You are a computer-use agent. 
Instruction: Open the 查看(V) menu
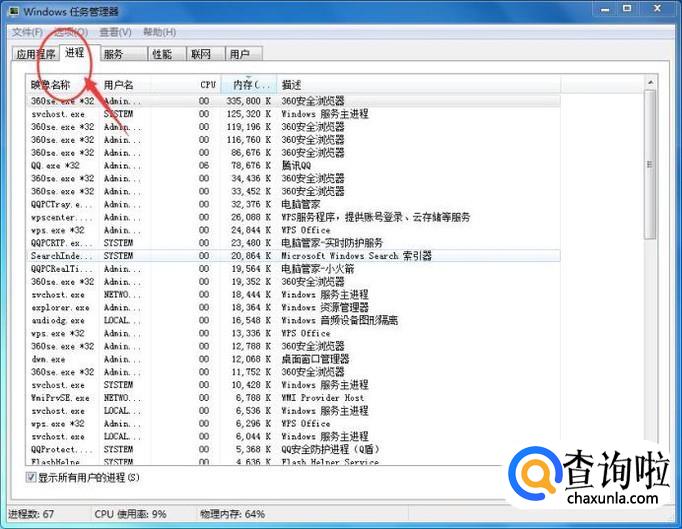tap(115, 32)
